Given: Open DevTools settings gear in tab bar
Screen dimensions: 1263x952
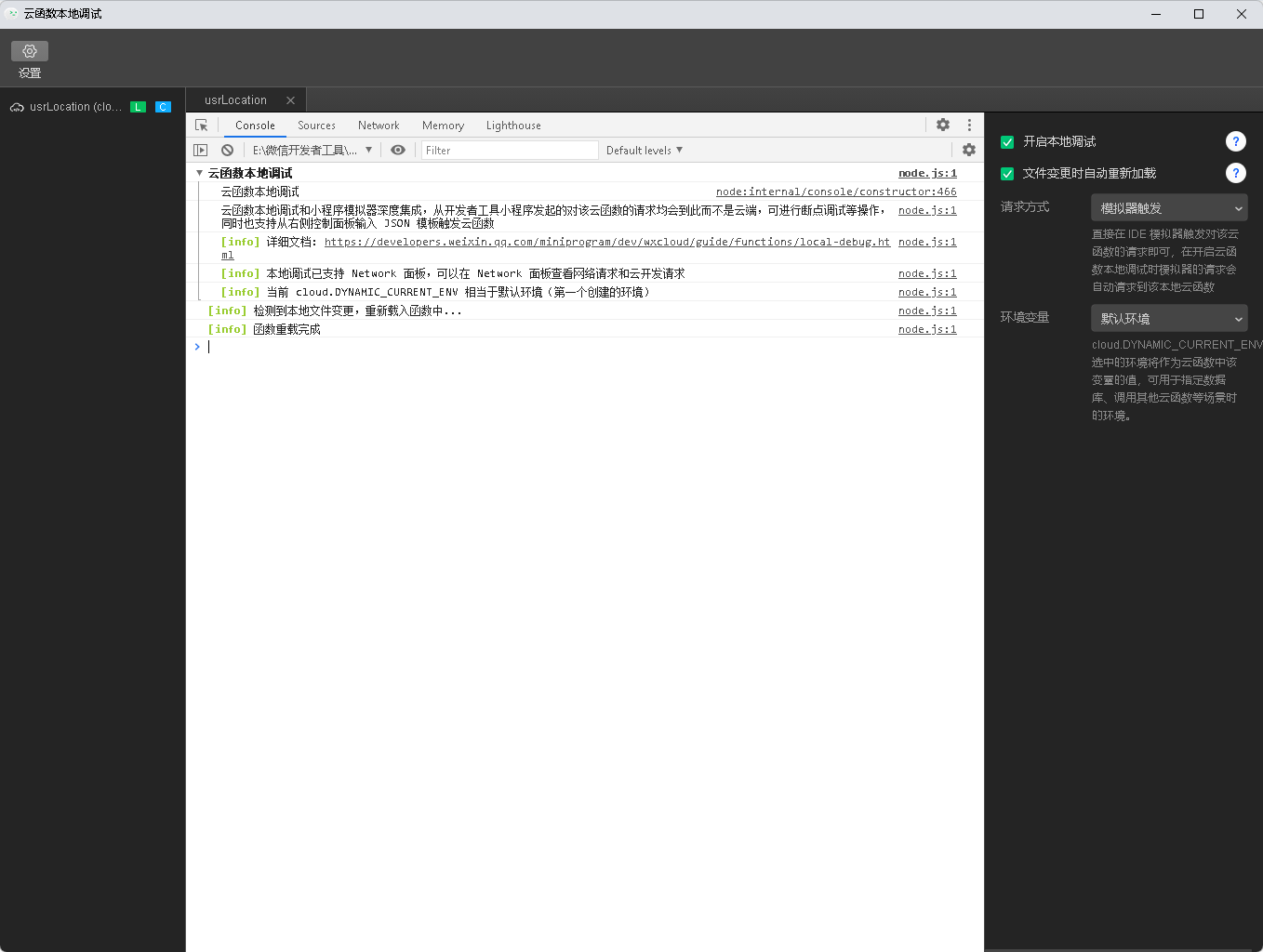Looking at the screenshot, I should pos(943,125).
